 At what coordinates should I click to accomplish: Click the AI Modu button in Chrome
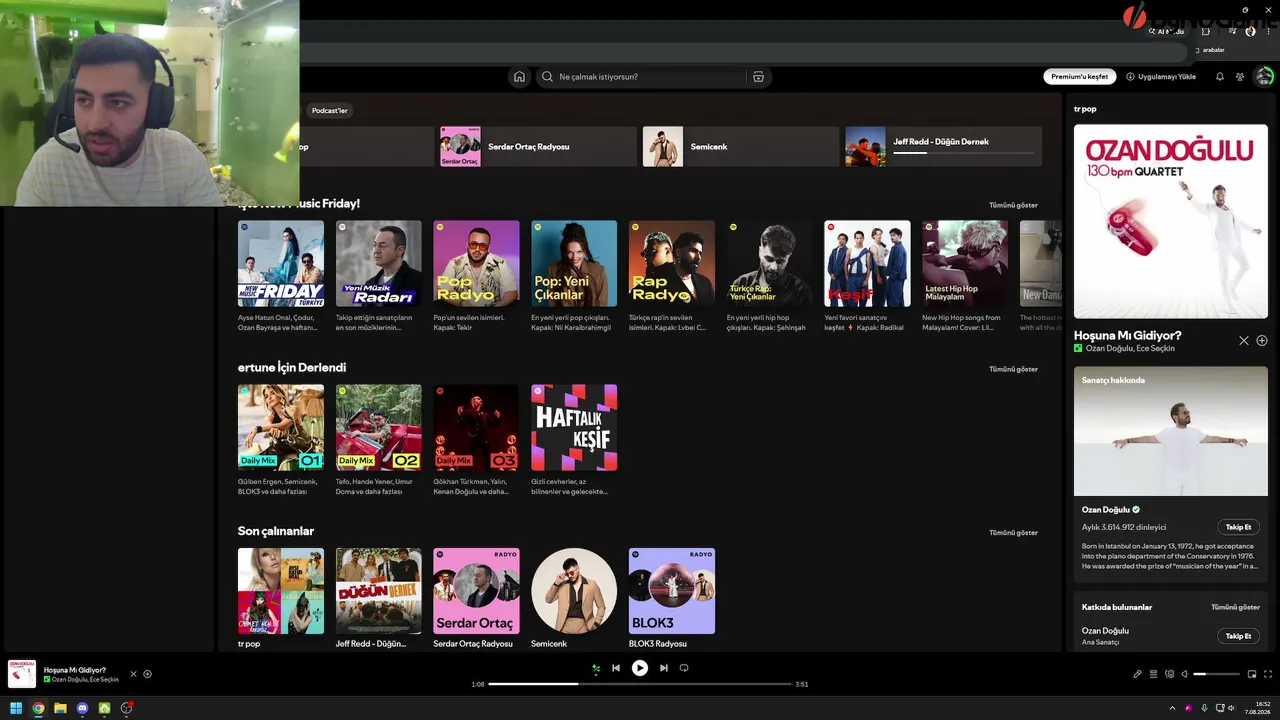pos(1166,31)
